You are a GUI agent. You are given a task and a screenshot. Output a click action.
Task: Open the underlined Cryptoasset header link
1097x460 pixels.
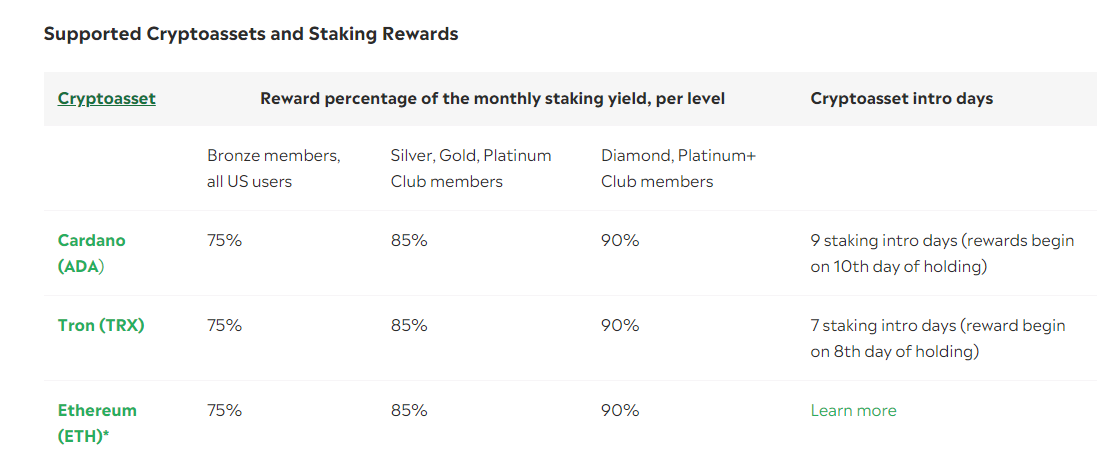coord(106,99)
